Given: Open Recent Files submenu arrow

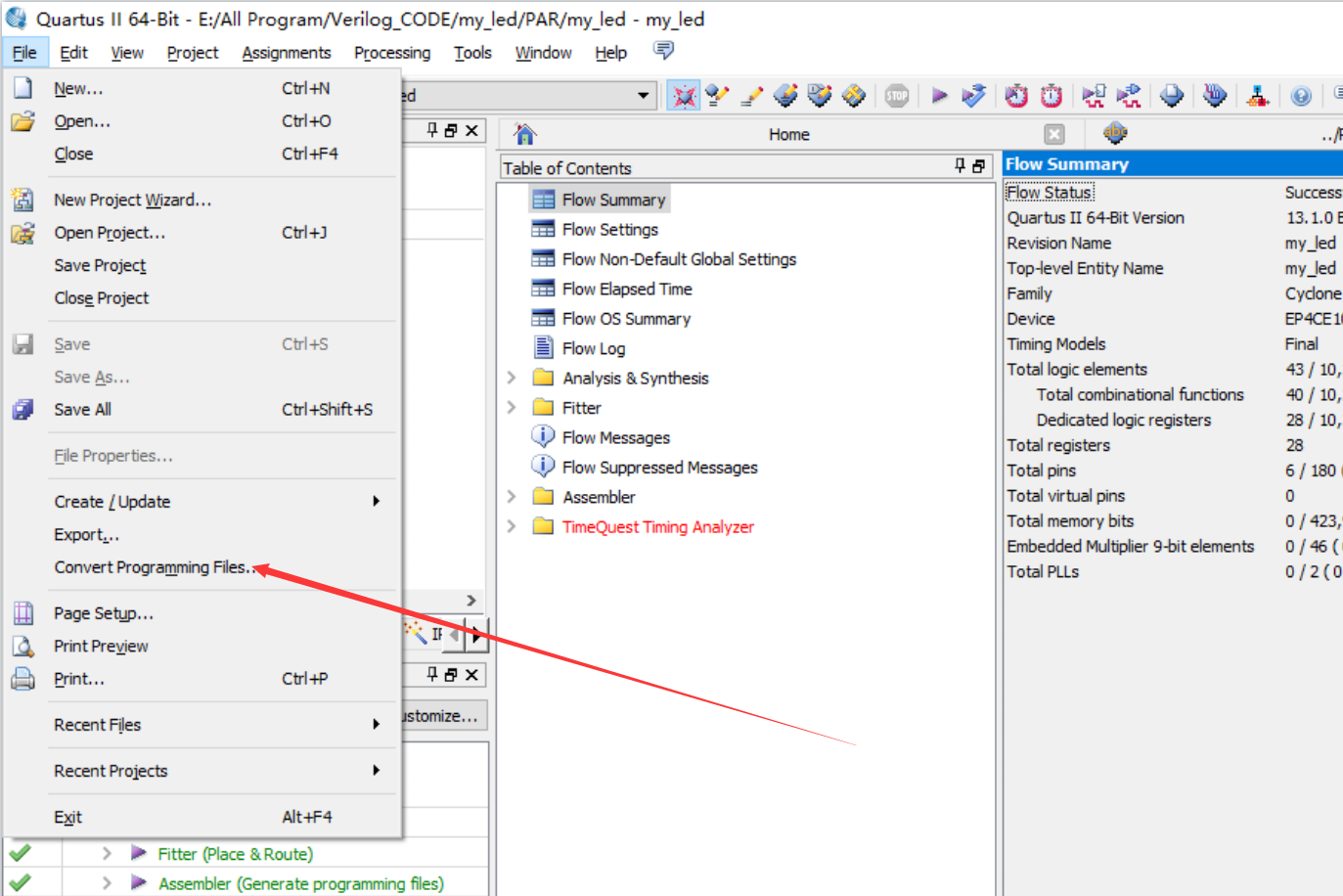Looking at the screenshot, I should click(x=377, y=725).
